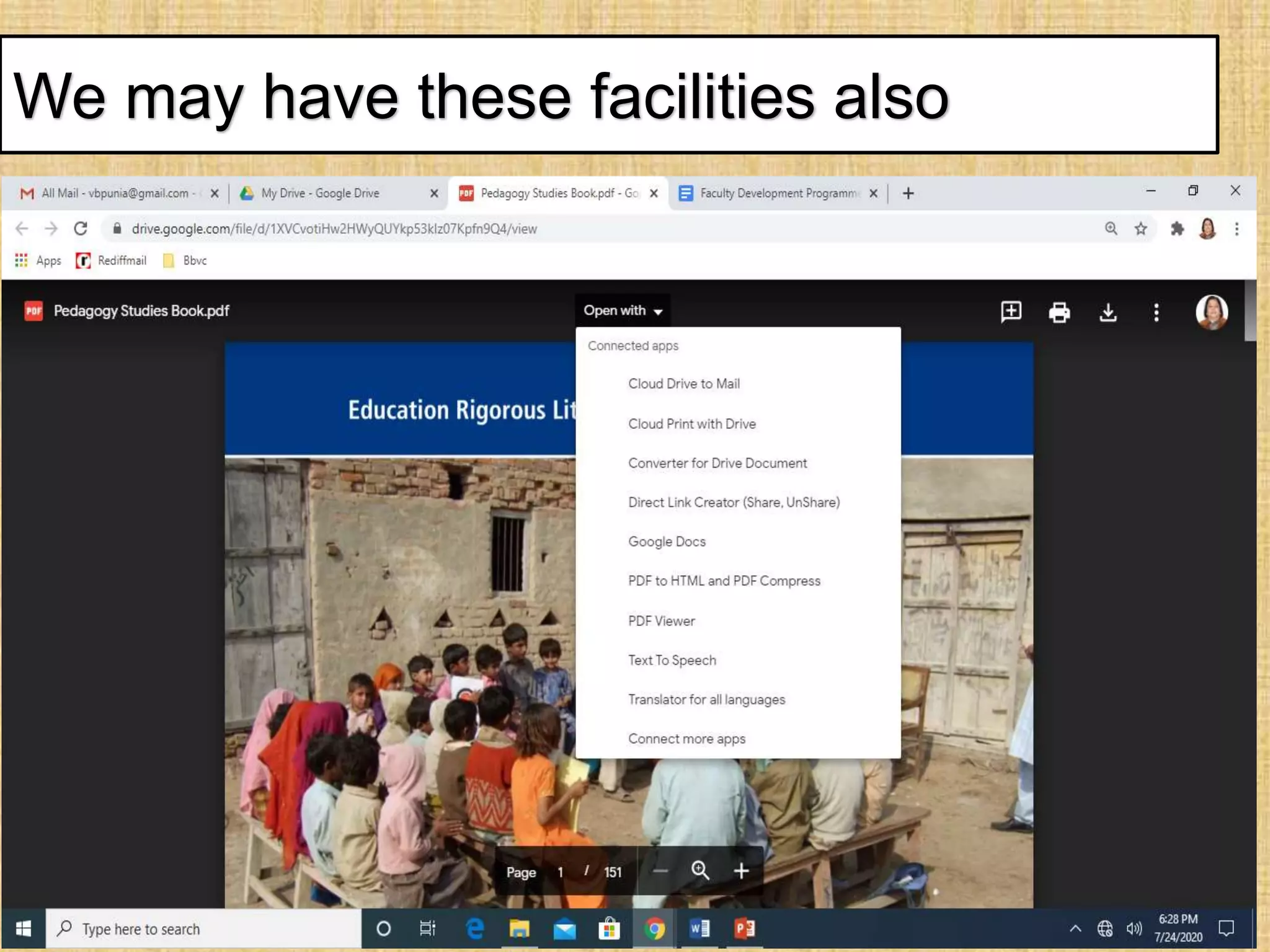
Task: Click the print icon in Drive viewer
Action: [1059, 312]
